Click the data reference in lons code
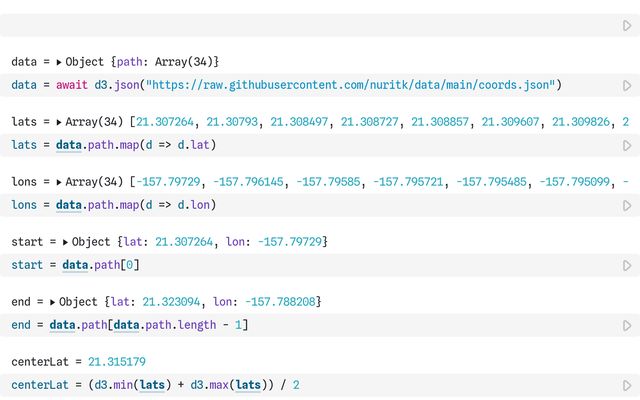640x400 pixels. [69, 205]
